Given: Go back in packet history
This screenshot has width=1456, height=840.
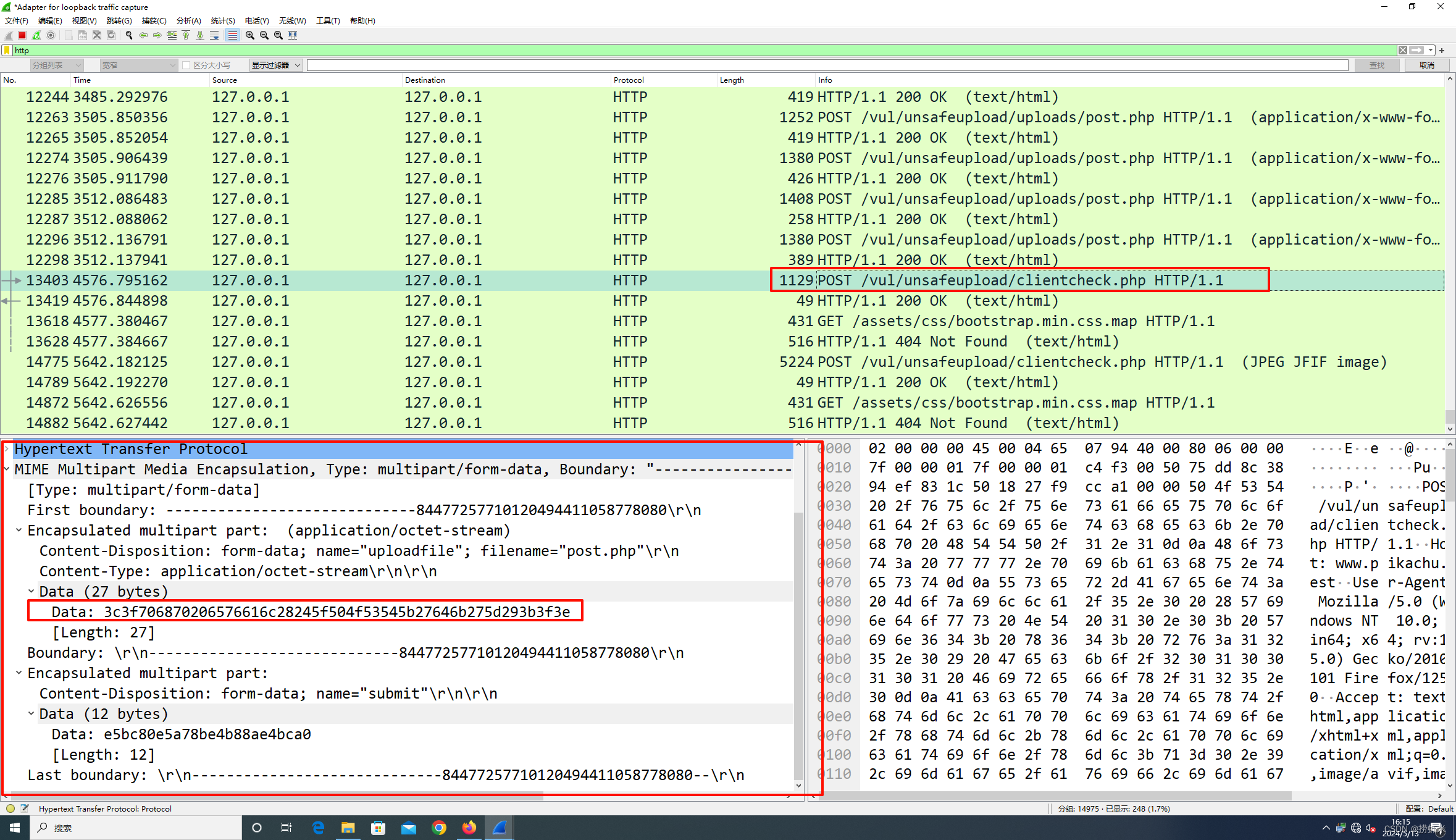Looking at the screenshot, I should [143, 35].
